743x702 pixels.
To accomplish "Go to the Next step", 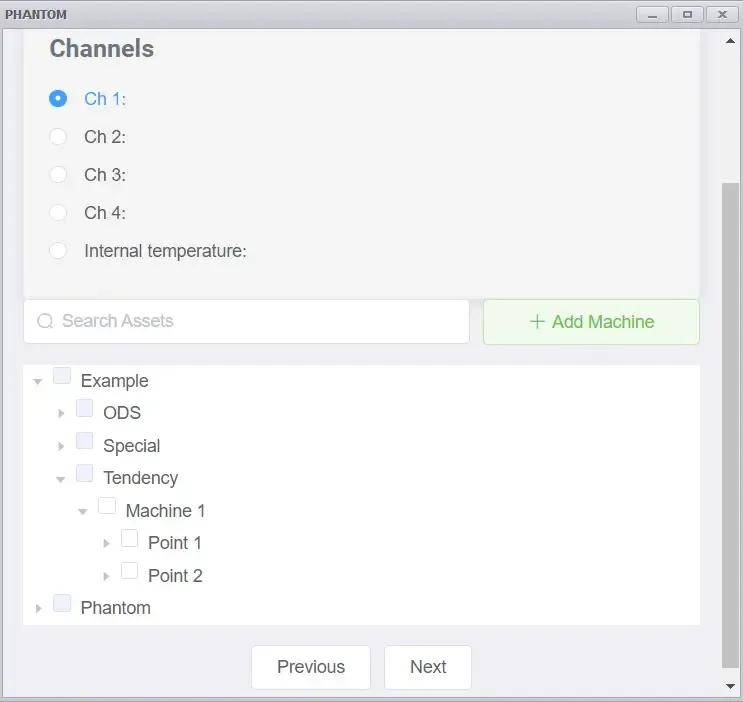I will (428, 667).
